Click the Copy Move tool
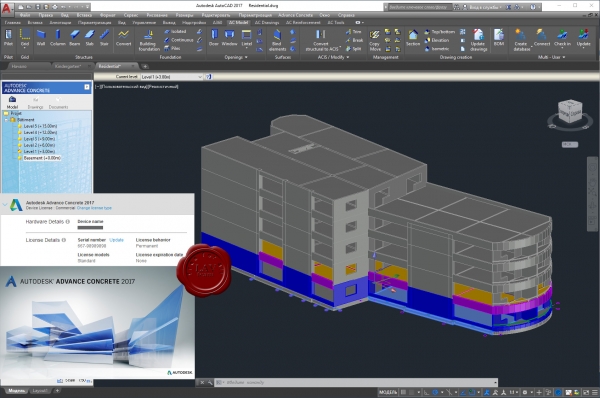The height and width of the screenshot is (398, 600). point(375,40)
